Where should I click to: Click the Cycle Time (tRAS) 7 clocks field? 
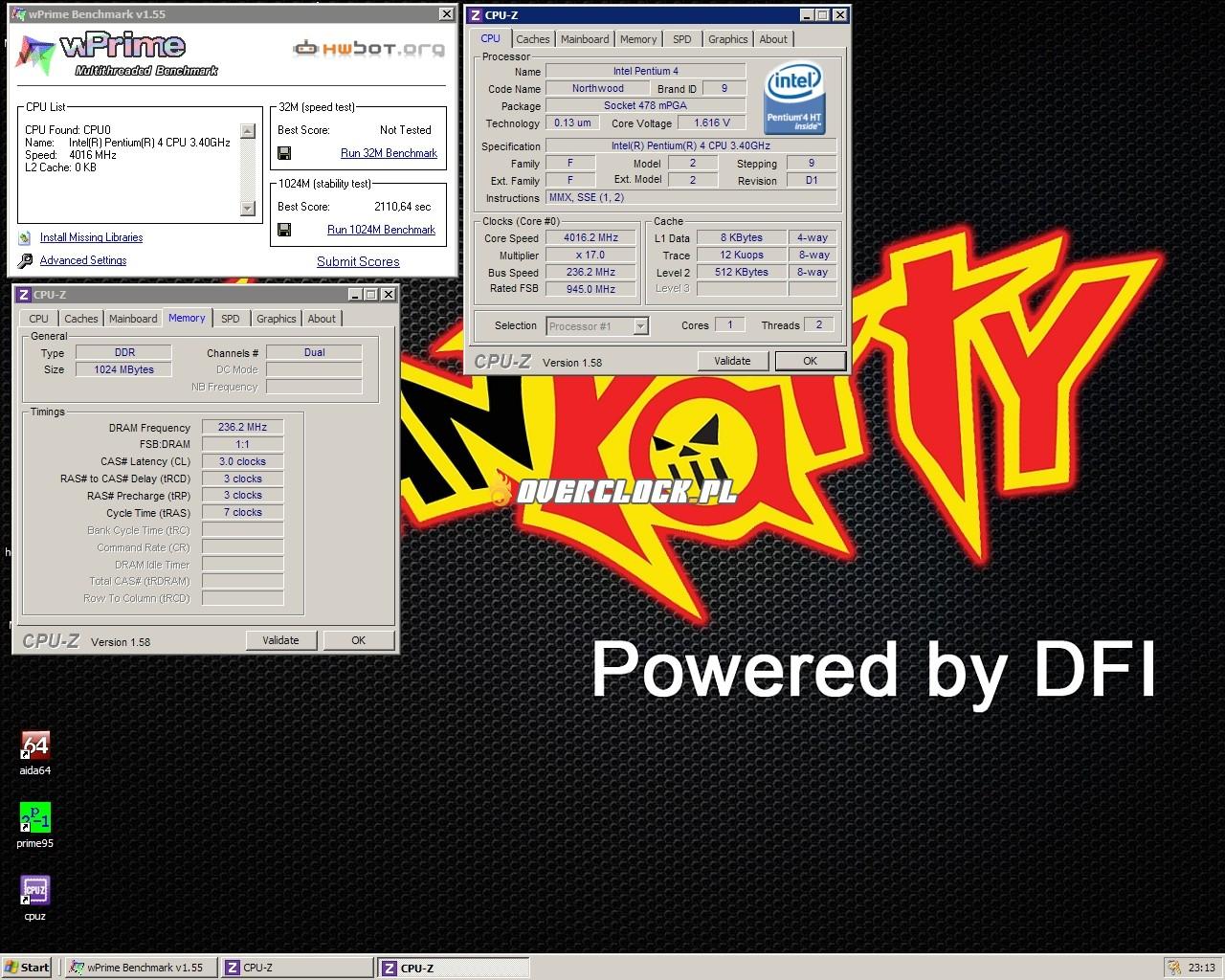tap(242, 512)
